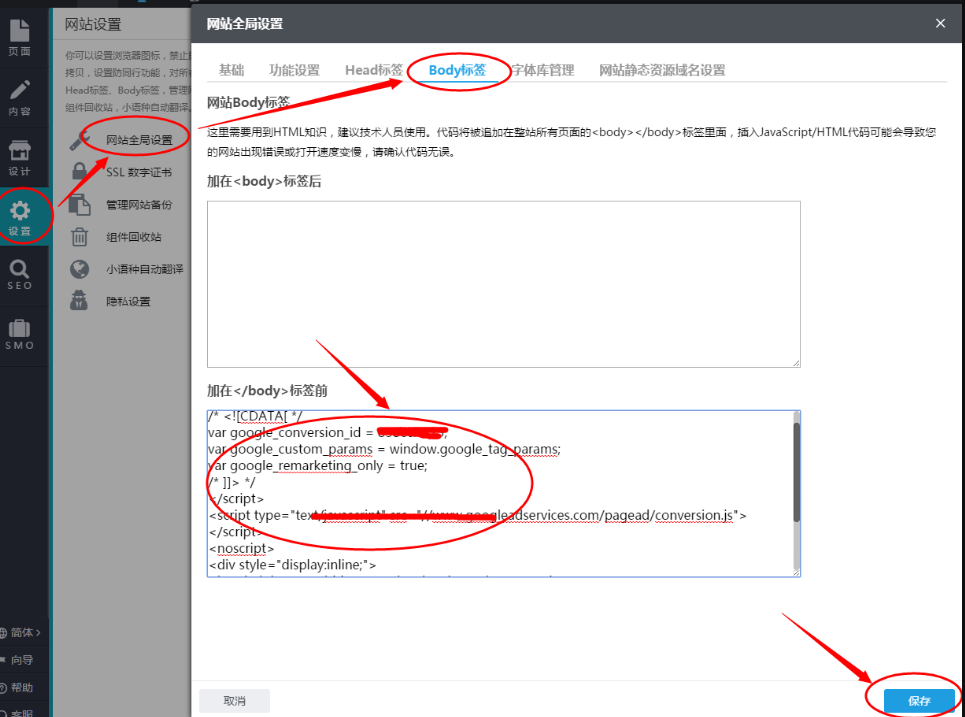This screenshot has width=965, height=717.
Task: Open the Head标签 tab
Action: click(x=373, y=70)
